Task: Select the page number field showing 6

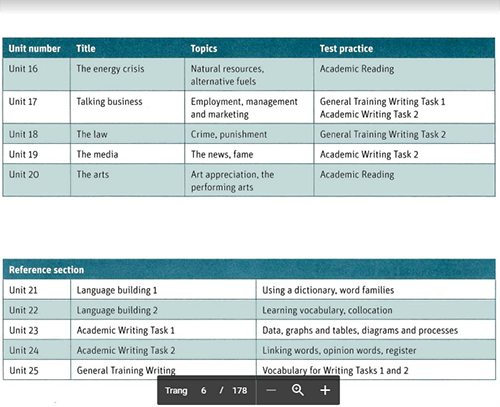Action: point(203,390)
